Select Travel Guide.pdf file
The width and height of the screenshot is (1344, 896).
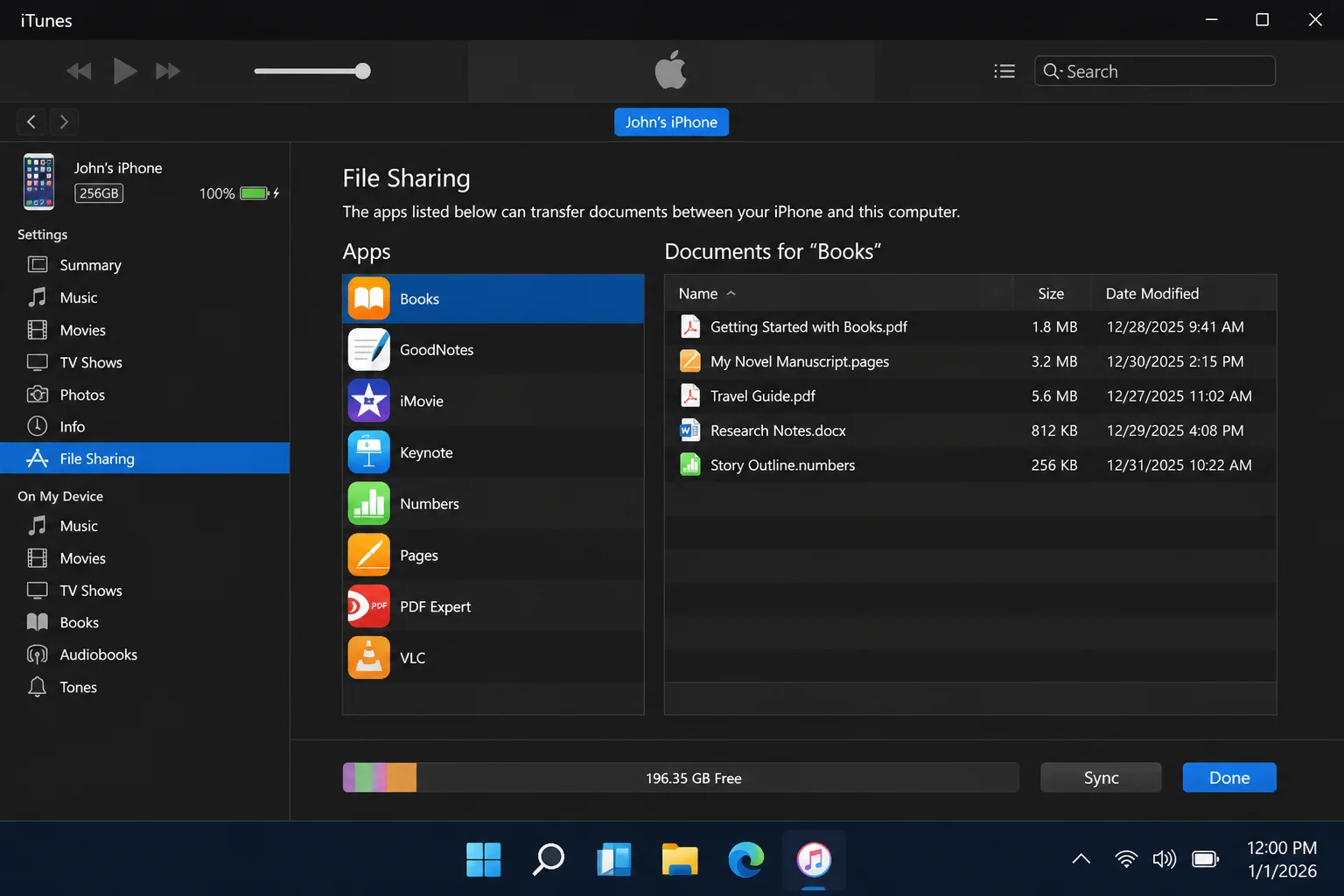pyautogui.click(x=970, y=395)
